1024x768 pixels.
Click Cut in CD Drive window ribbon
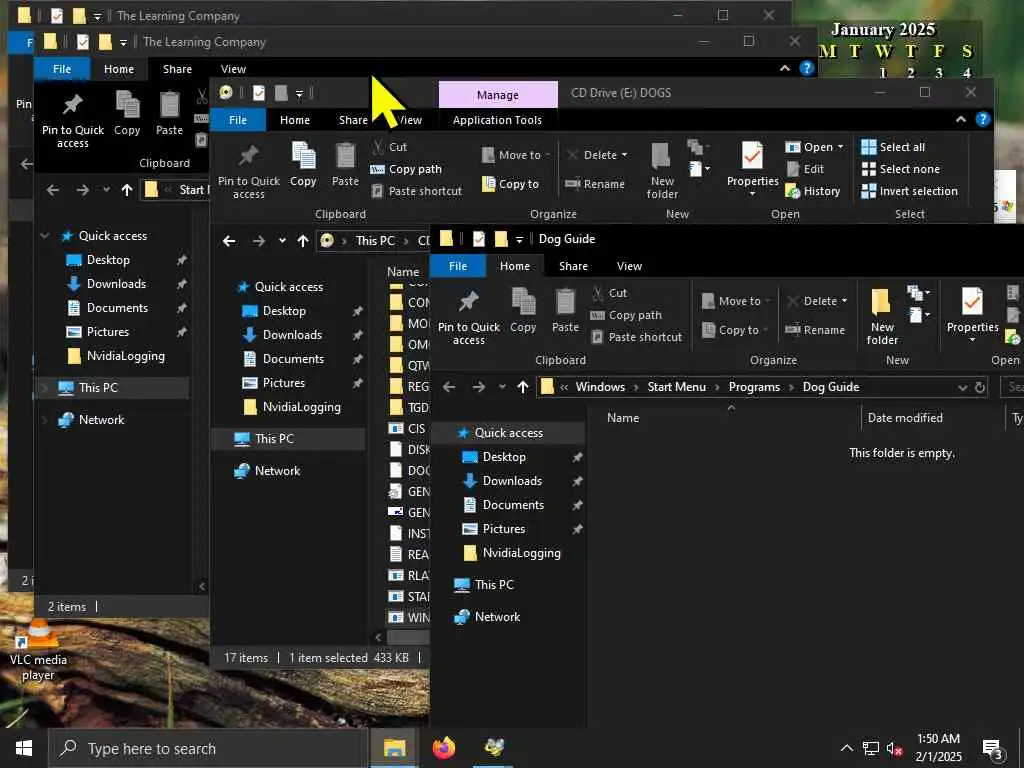(389, 147)
